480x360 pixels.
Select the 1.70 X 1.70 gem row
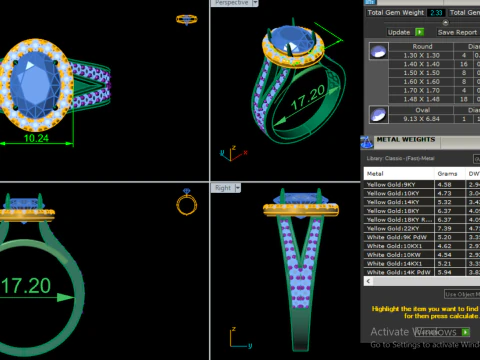tap(434, 90)
